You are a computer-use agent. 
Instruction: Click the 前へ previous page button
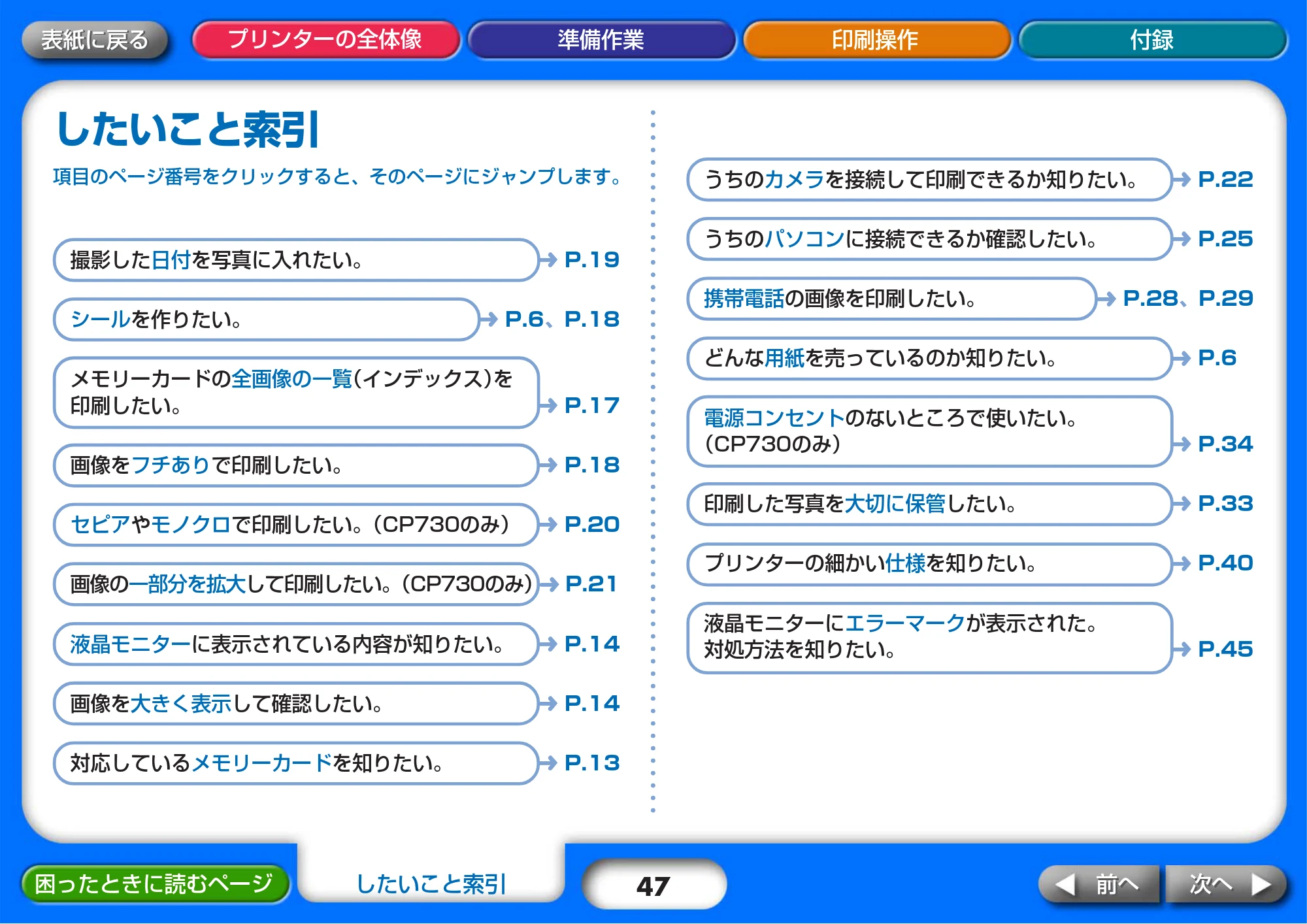(1099, 884)
